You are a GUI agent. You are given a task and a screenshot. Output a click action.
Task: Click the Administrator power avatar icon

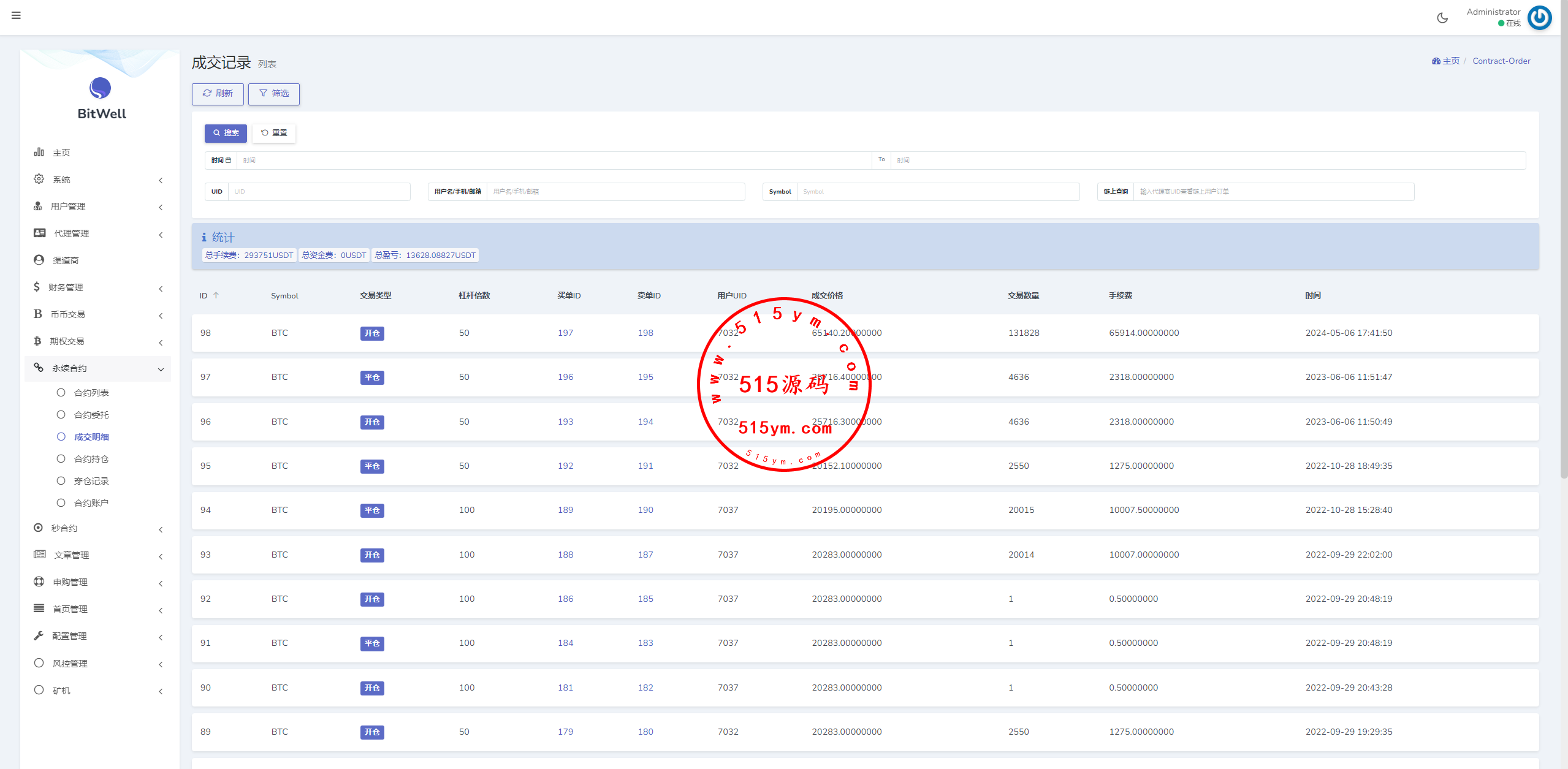(x=1539, y=18)
